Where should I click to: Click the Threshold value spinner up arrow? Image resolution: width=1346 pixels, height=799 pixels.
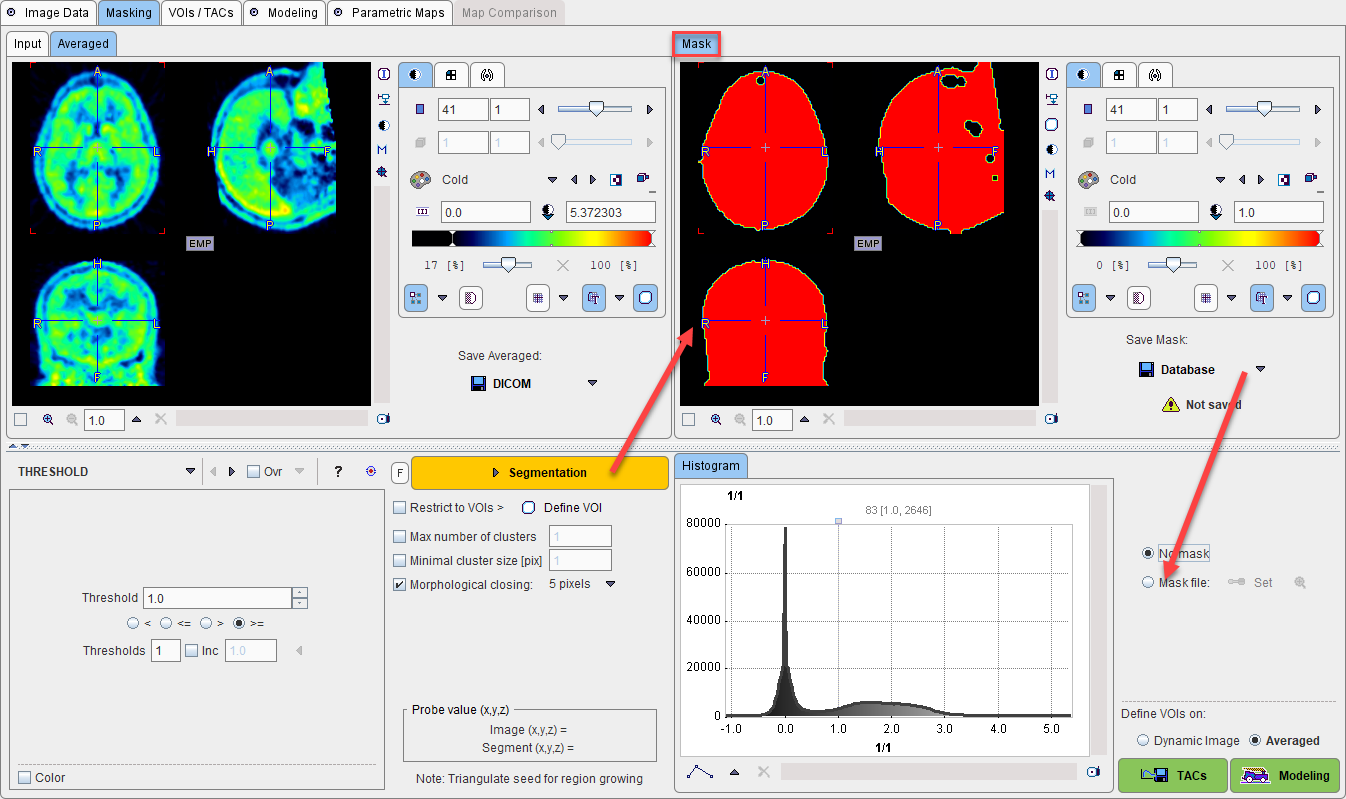tap(299, 593)
